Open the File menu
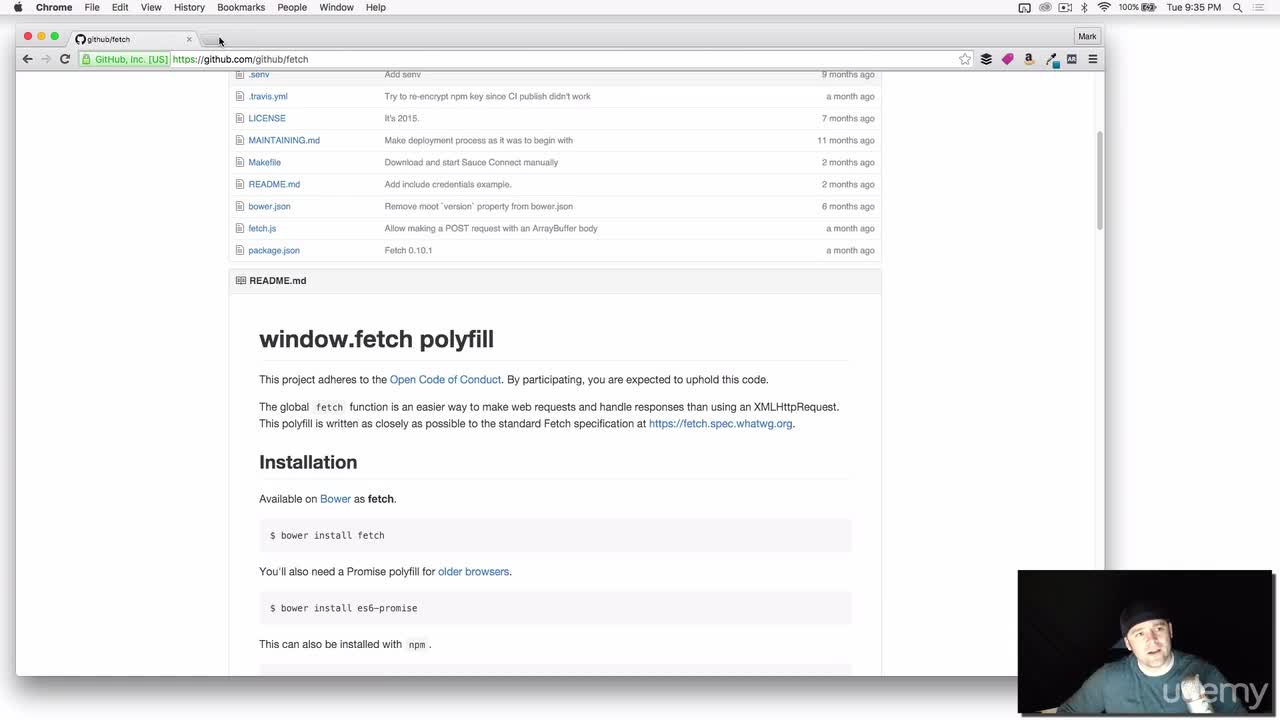1280x720 pixels. pos(92,7)
